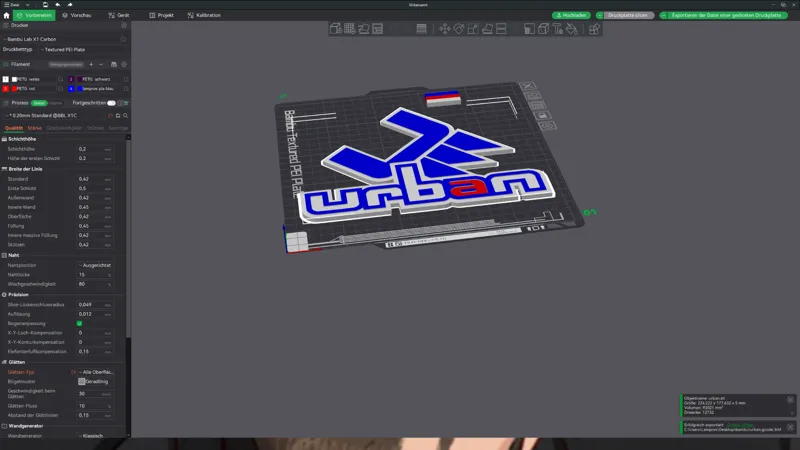Select the Cut tool
The width and height of the screenshot is (800, 450).
tap(501, 29)
